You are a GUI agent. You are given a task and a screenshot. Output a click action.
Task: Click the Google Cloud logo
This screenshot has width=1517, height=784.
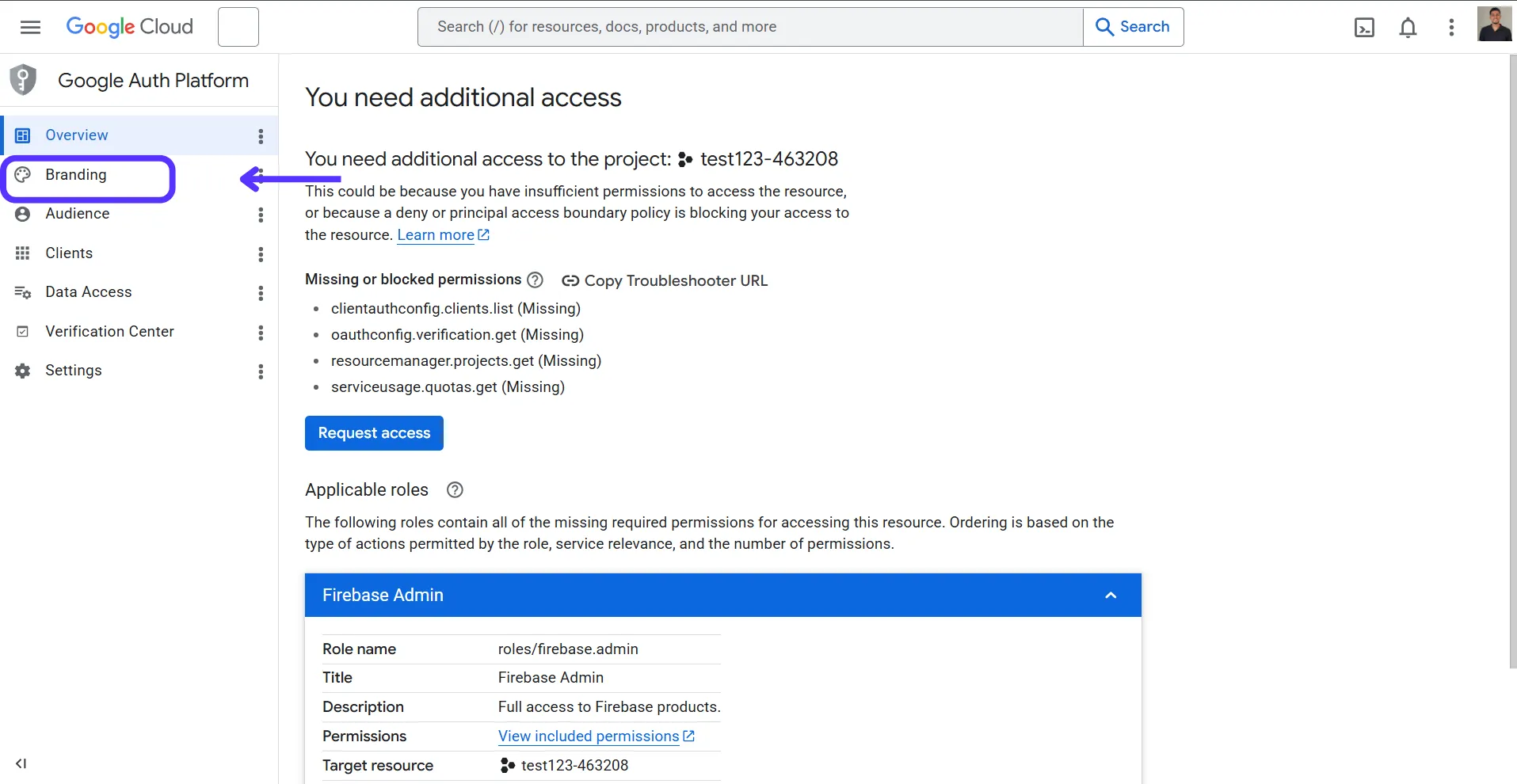(129, 27)
